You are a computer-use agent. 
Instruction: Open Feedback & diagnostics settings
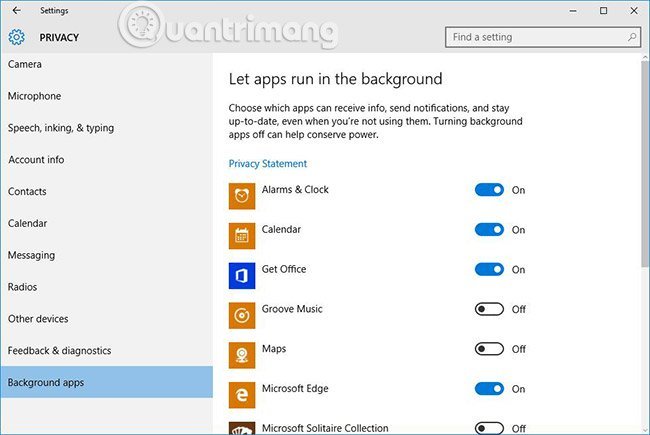tap(59, 351)
